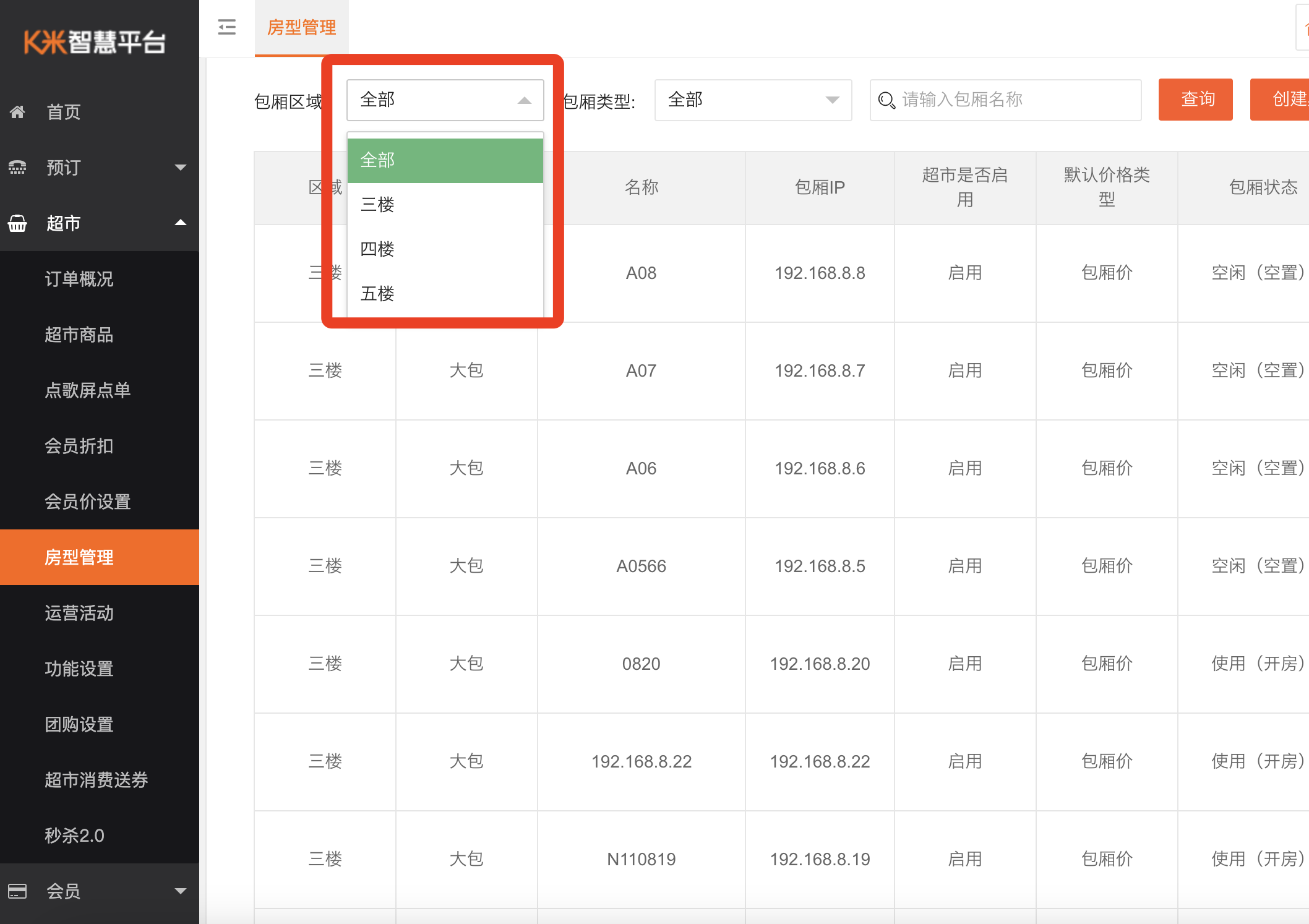The height and width of the screenshot is (924, 1309).
Task: Click 包厢价 cell in 0820 row
Action: [1107, 664]
